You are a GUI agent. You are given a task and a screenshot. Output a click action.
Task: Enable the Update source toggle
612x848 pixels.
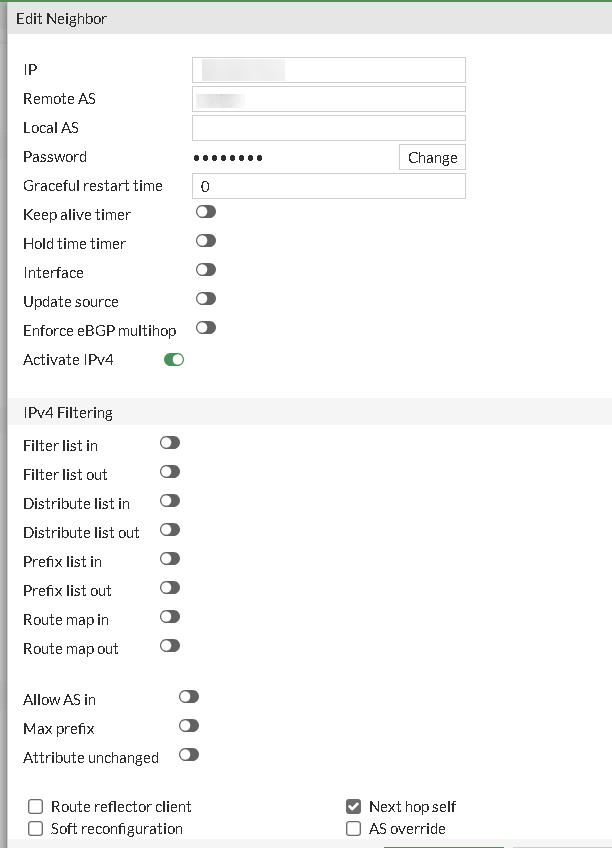(x=205, y=298)
